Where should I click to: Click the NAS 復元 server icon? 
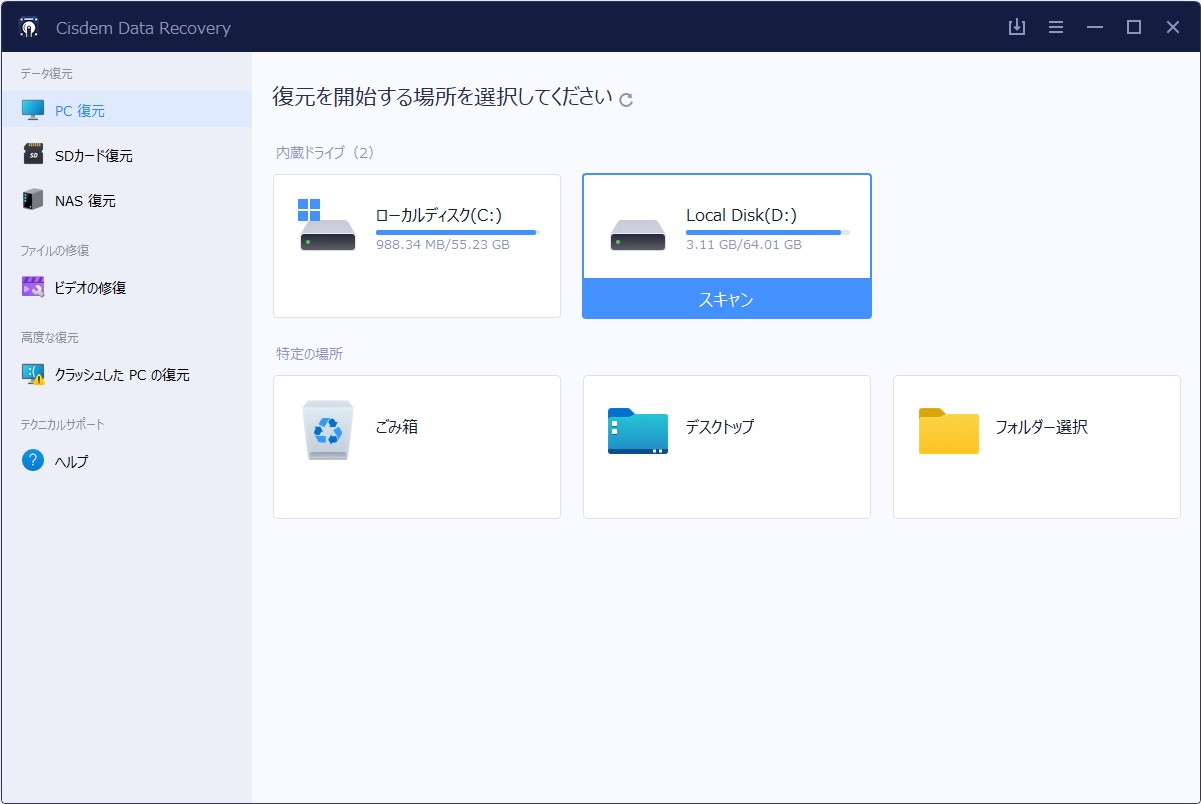pos(33,200)
